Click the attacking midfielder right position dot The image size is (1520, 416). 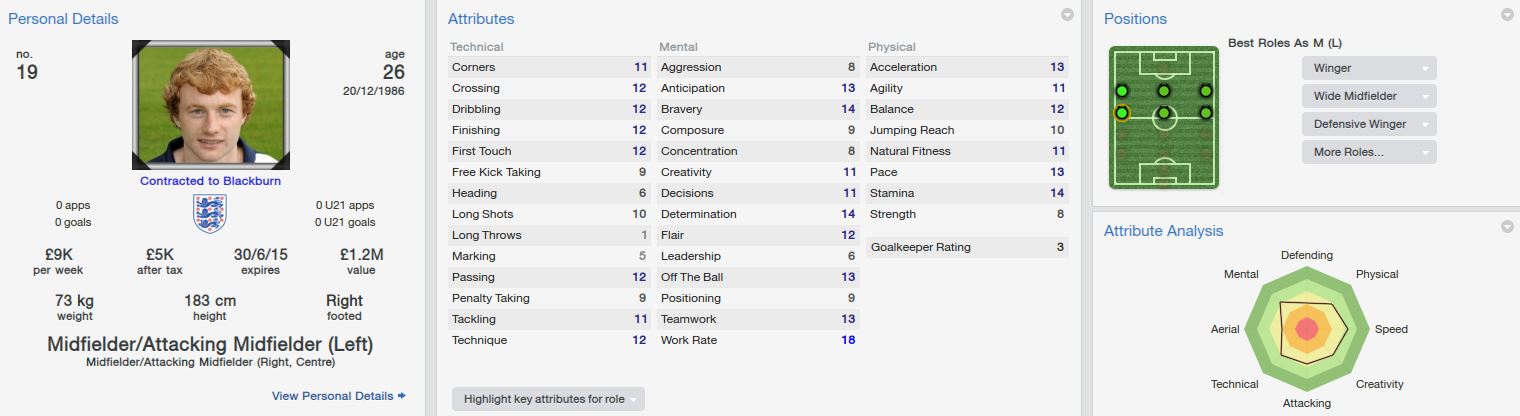pyautogui.click(x=1206, y=91)
